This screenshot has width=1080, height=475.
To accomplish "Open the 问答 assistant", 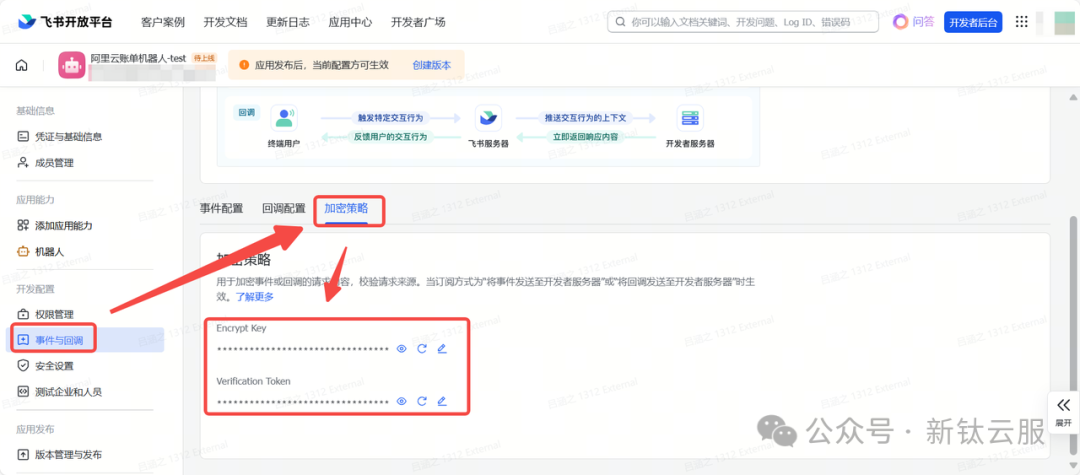I will tap(913, 22).
